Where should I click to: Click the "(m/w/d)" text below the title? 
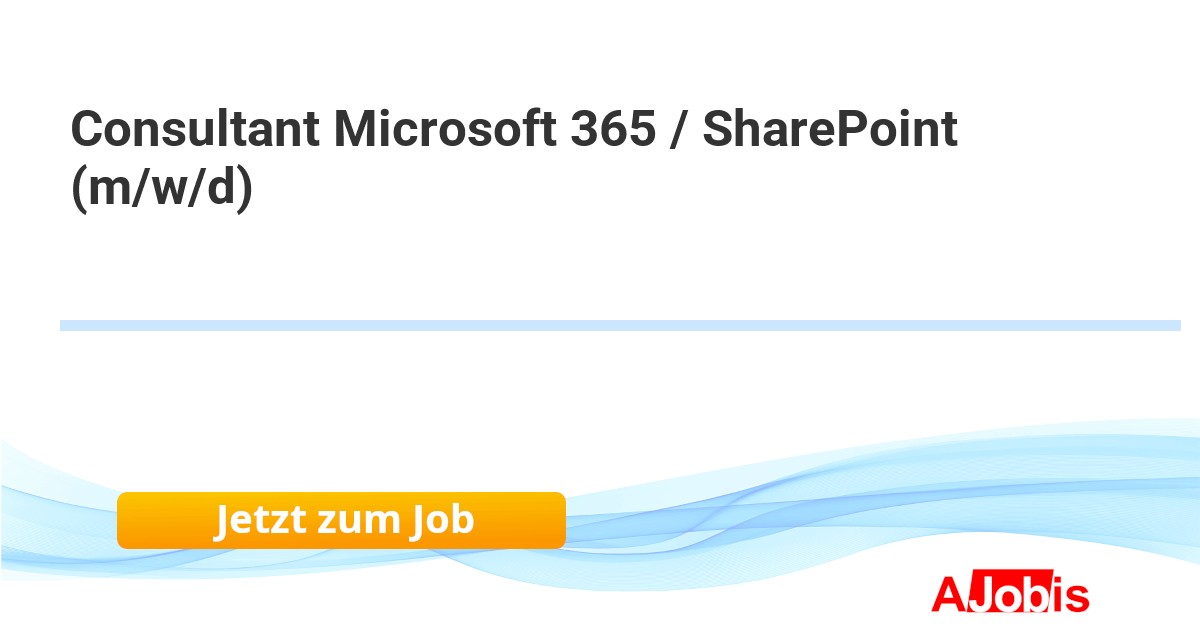click(162, 189)
